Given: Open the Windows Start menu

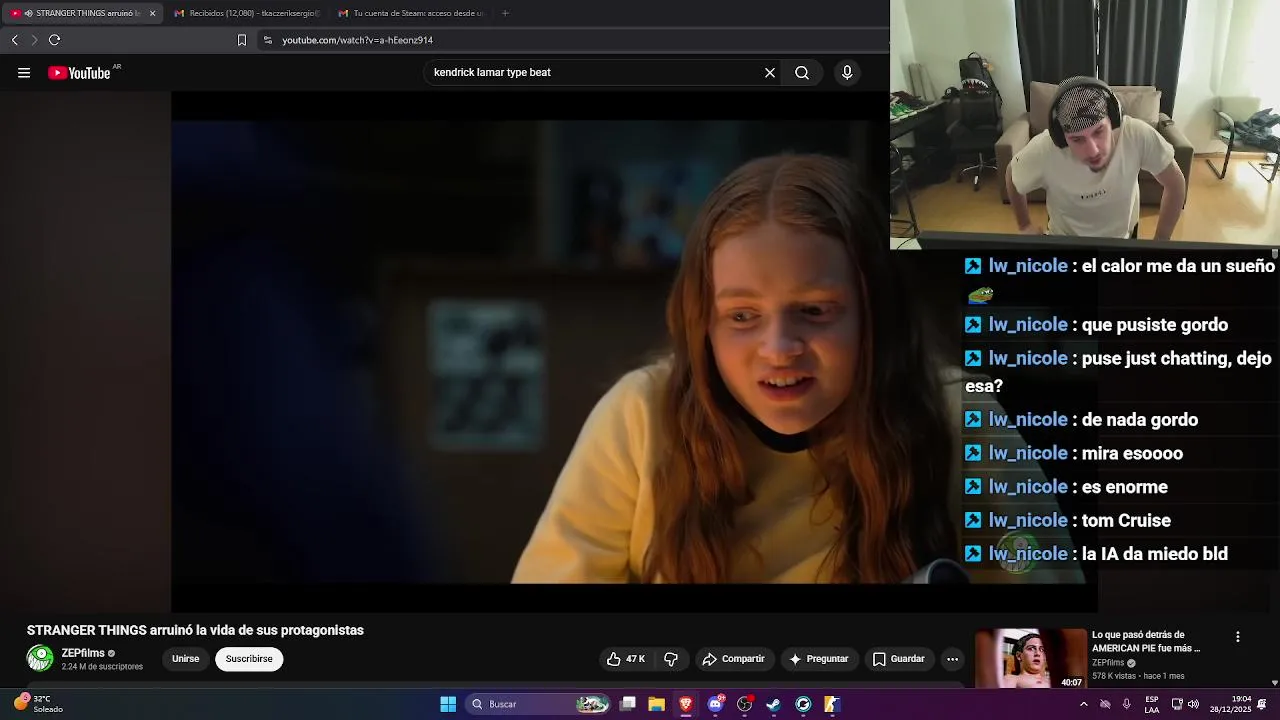Looking at the screenshot, I should pos(448,704).
